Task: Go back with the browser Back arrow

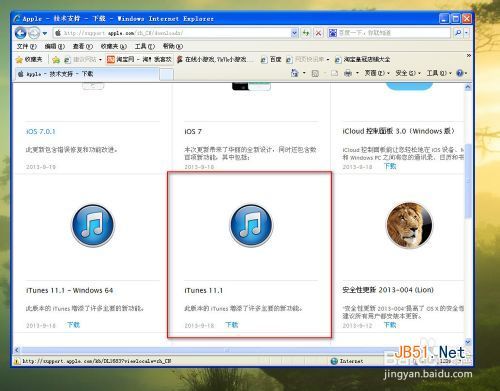Action: [21, 33]
